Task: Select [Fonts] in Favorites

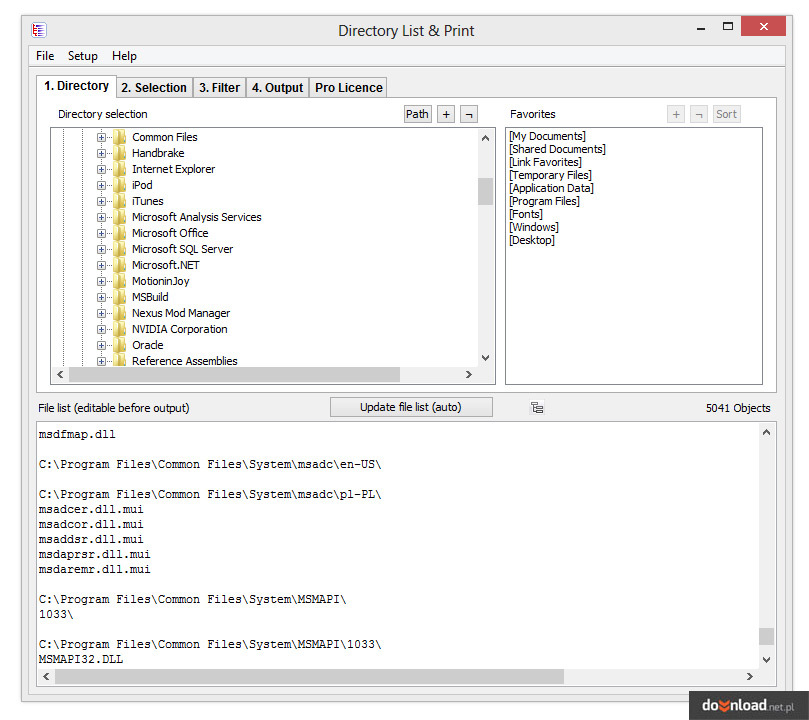Action: (x=526, y=214)
